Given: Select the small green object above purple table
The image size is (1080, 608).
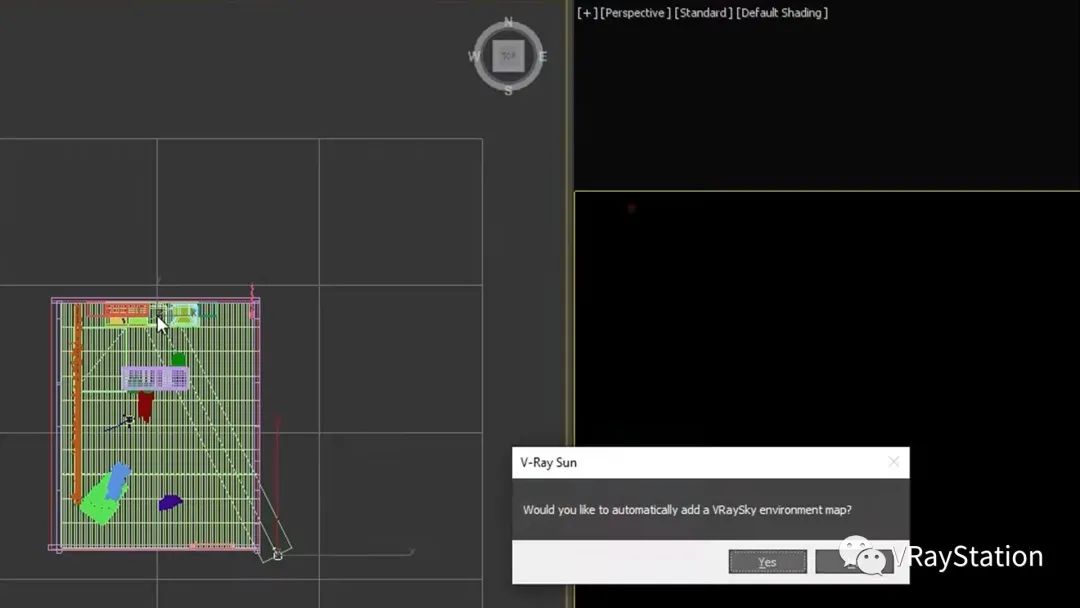Looking at the screenshot, I should (178, 359).
